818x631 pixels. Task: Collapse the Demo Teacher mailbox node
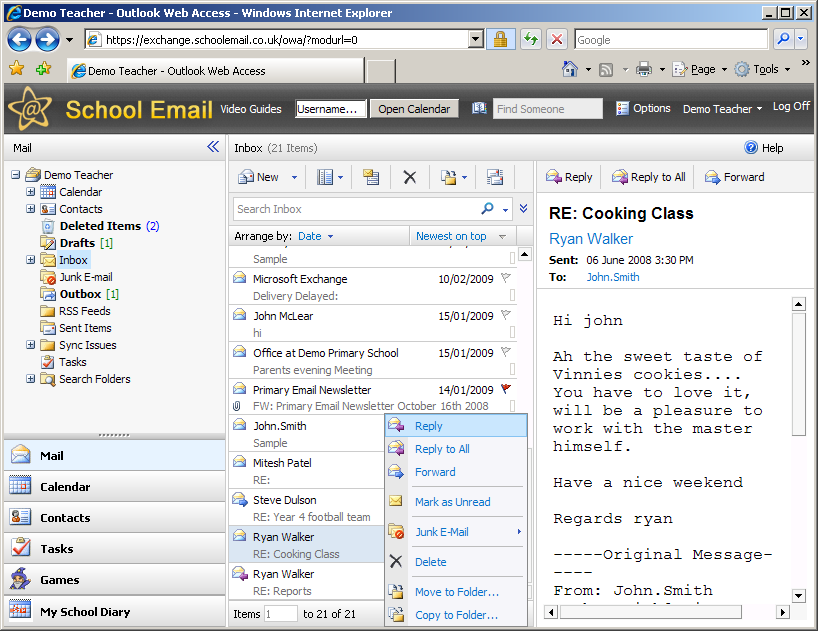16,174
